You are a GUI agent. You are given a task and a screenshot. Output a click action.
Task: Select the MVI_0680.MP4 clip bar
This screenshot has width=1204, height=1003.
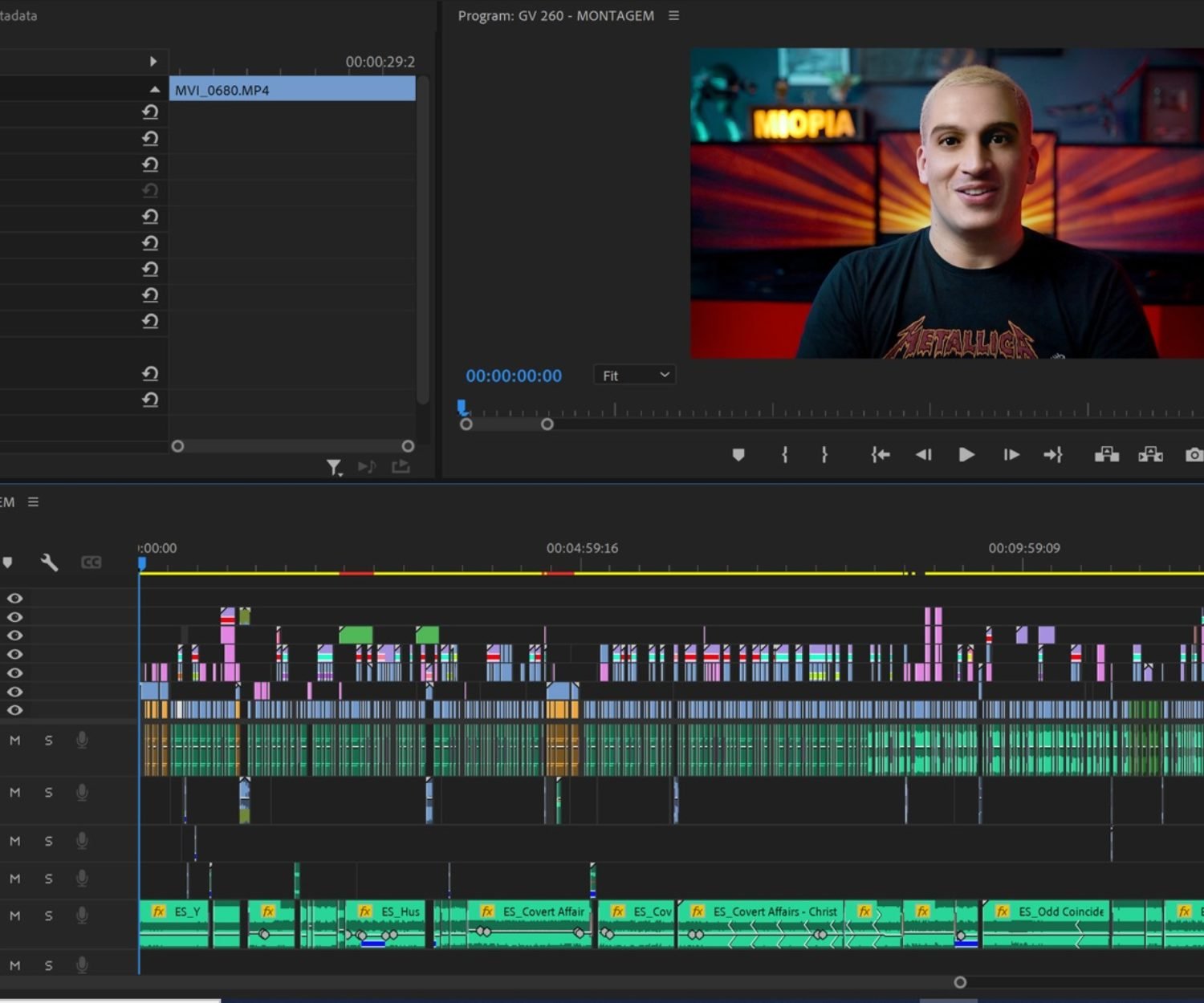click(x=291, y=90)
